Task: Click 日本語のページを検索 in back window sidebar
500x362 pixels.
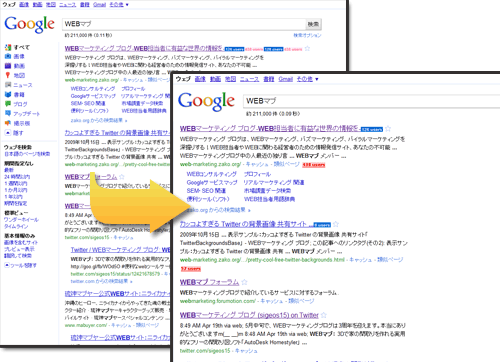Action: point(27,154)
